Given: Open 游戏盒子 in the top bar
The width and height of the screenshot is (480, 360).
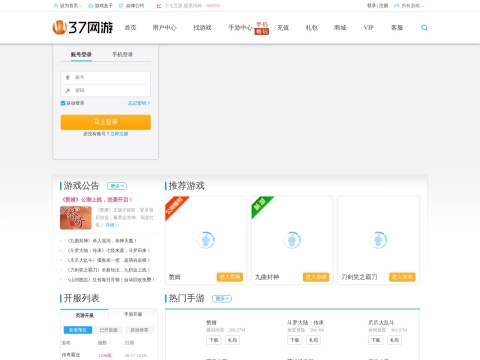Looking at the screenshot, I should click(x=100, y=6).
